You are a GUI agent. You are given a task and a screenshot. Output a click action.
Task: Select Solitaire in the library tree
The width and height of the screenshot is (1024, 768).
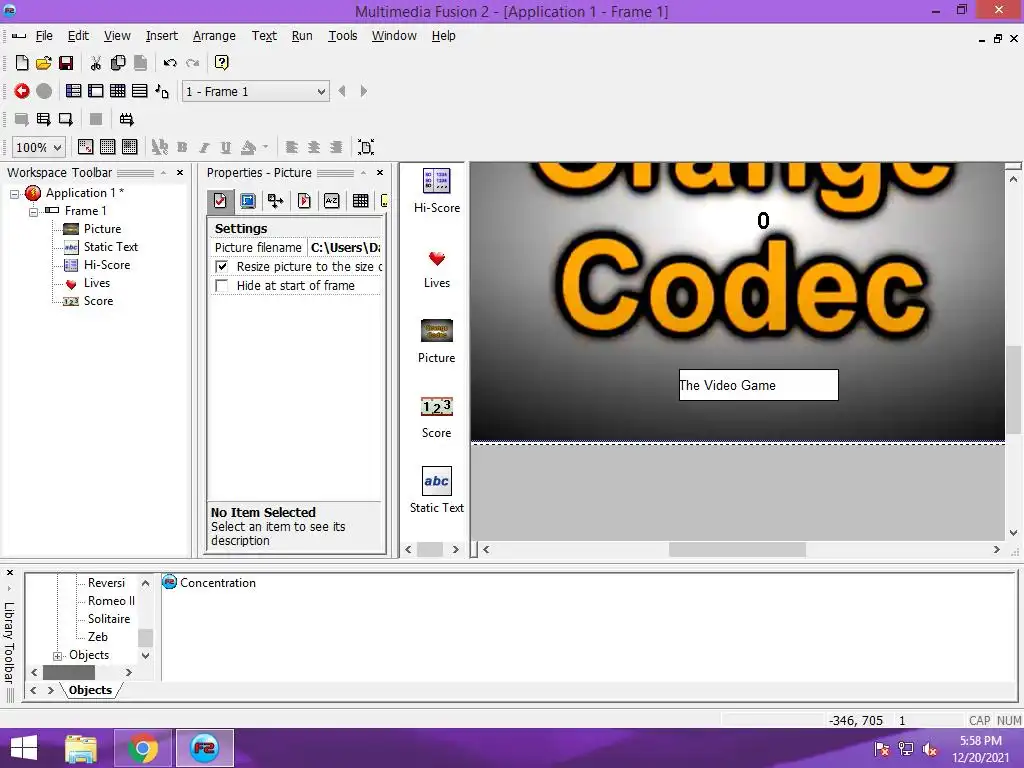click(x=108, y=618)
